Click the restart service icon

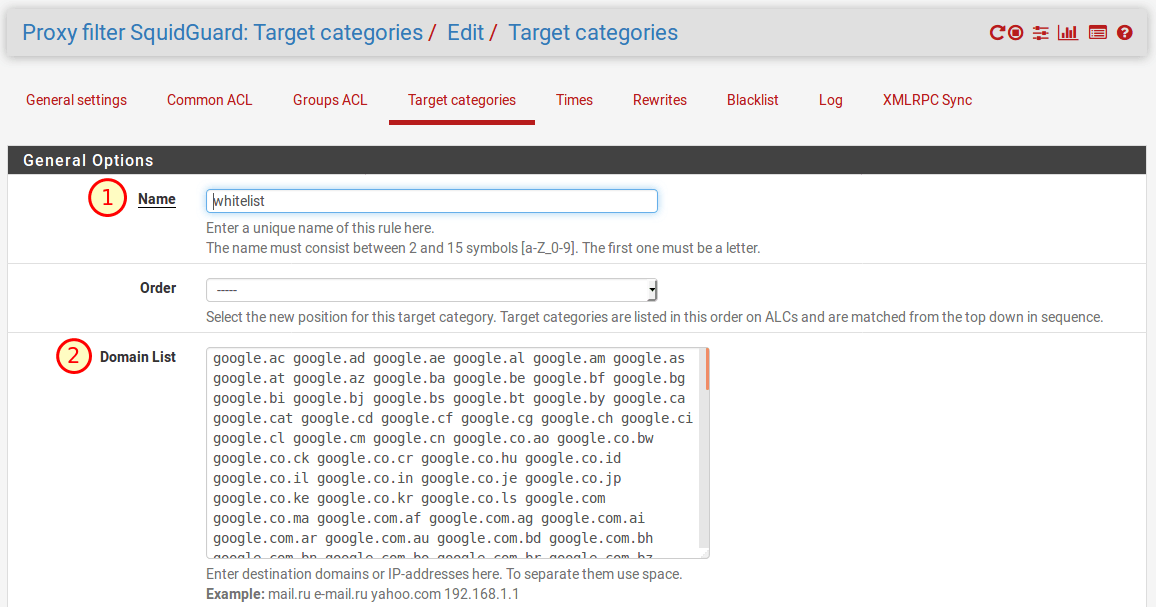(x=997, y=33)
